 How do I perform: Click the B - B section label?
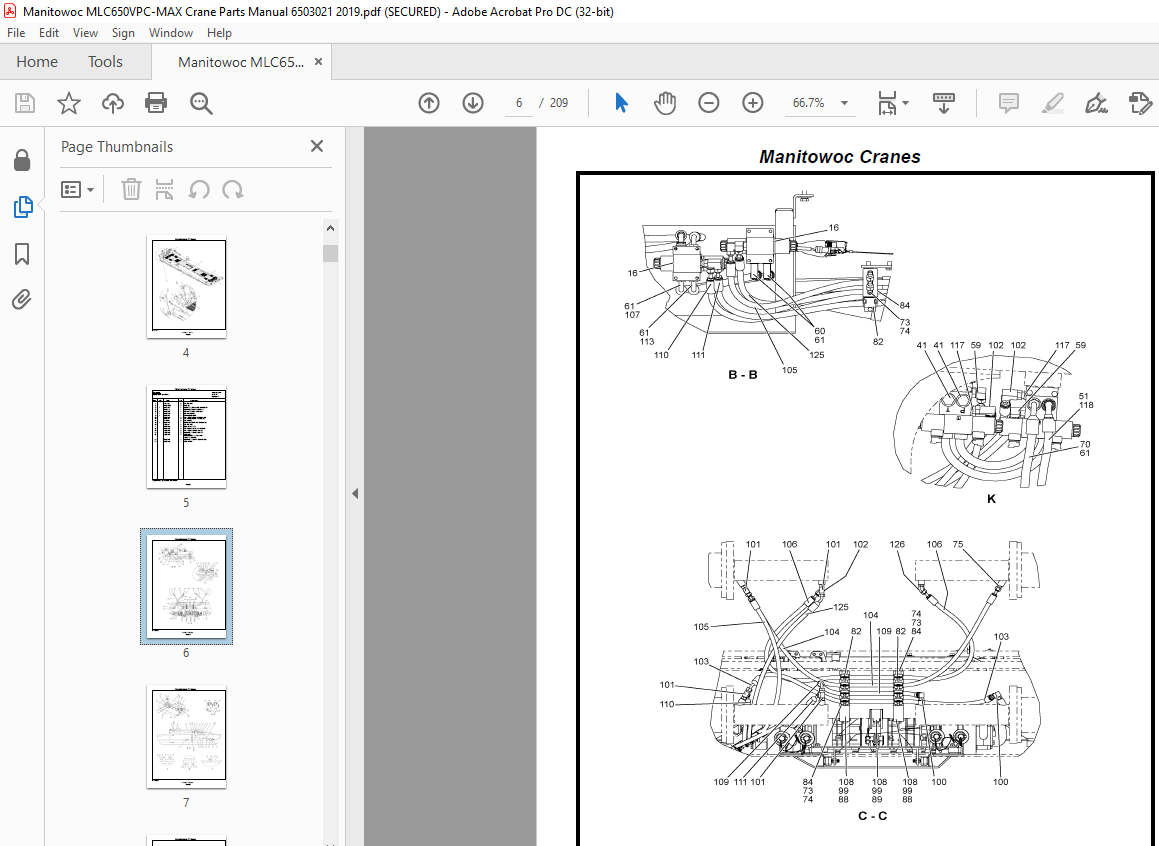pos(743,375)
